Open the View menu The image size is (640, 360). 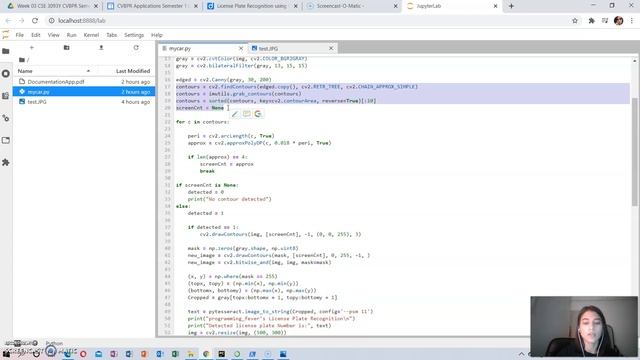[53, 35]
